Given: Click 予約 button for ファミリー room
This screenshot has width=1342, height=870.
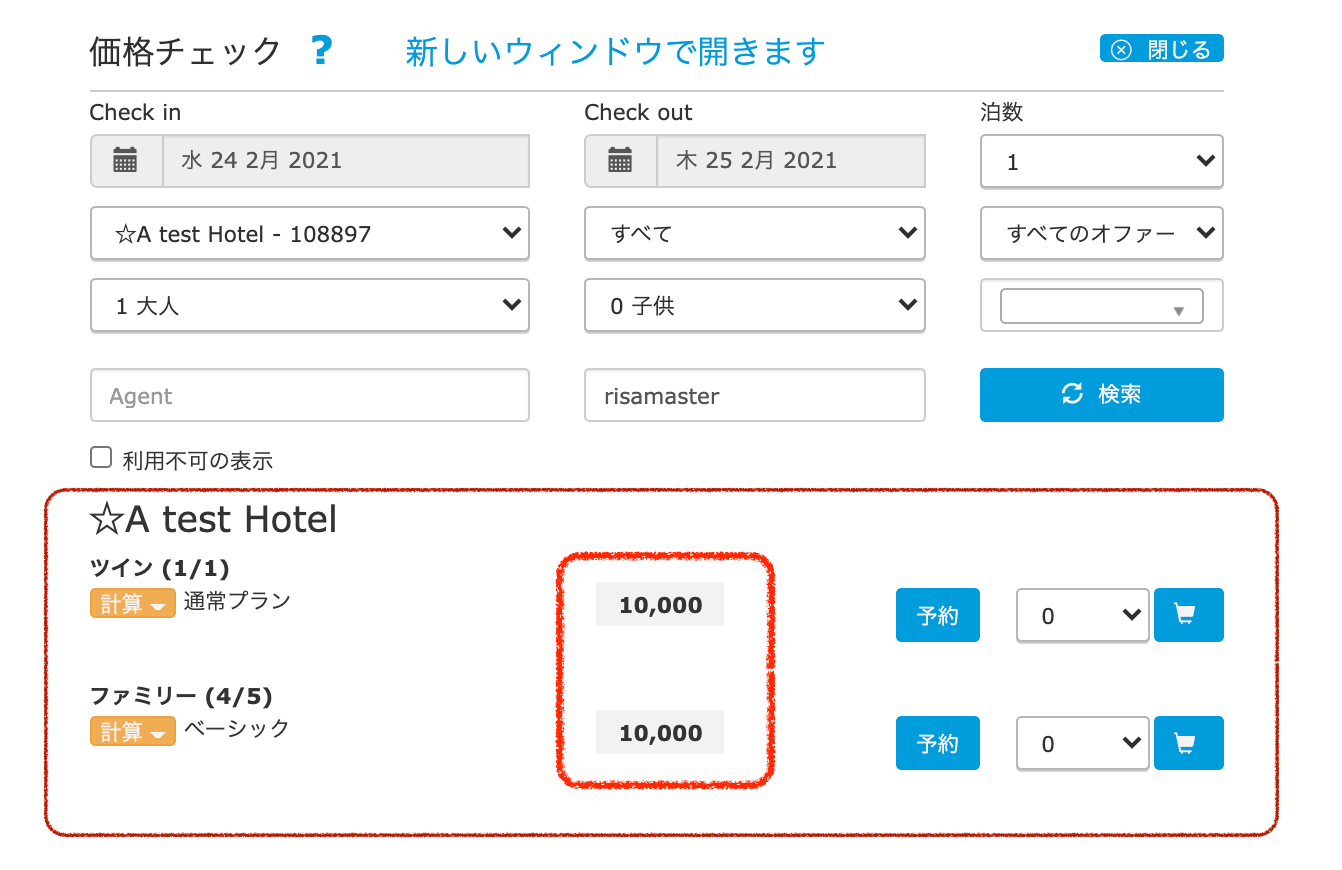Looking at the screenshot, I should point(937,743).
